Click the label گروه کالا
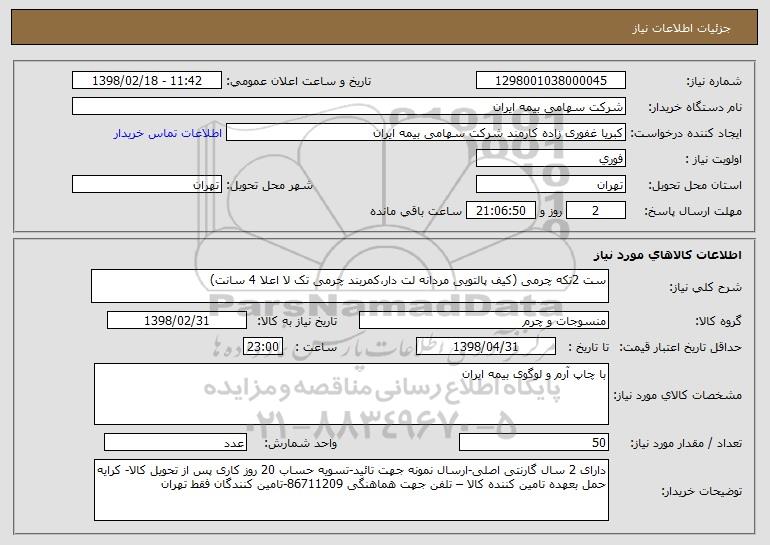The image size is (770, 545). tap(718, 321)
